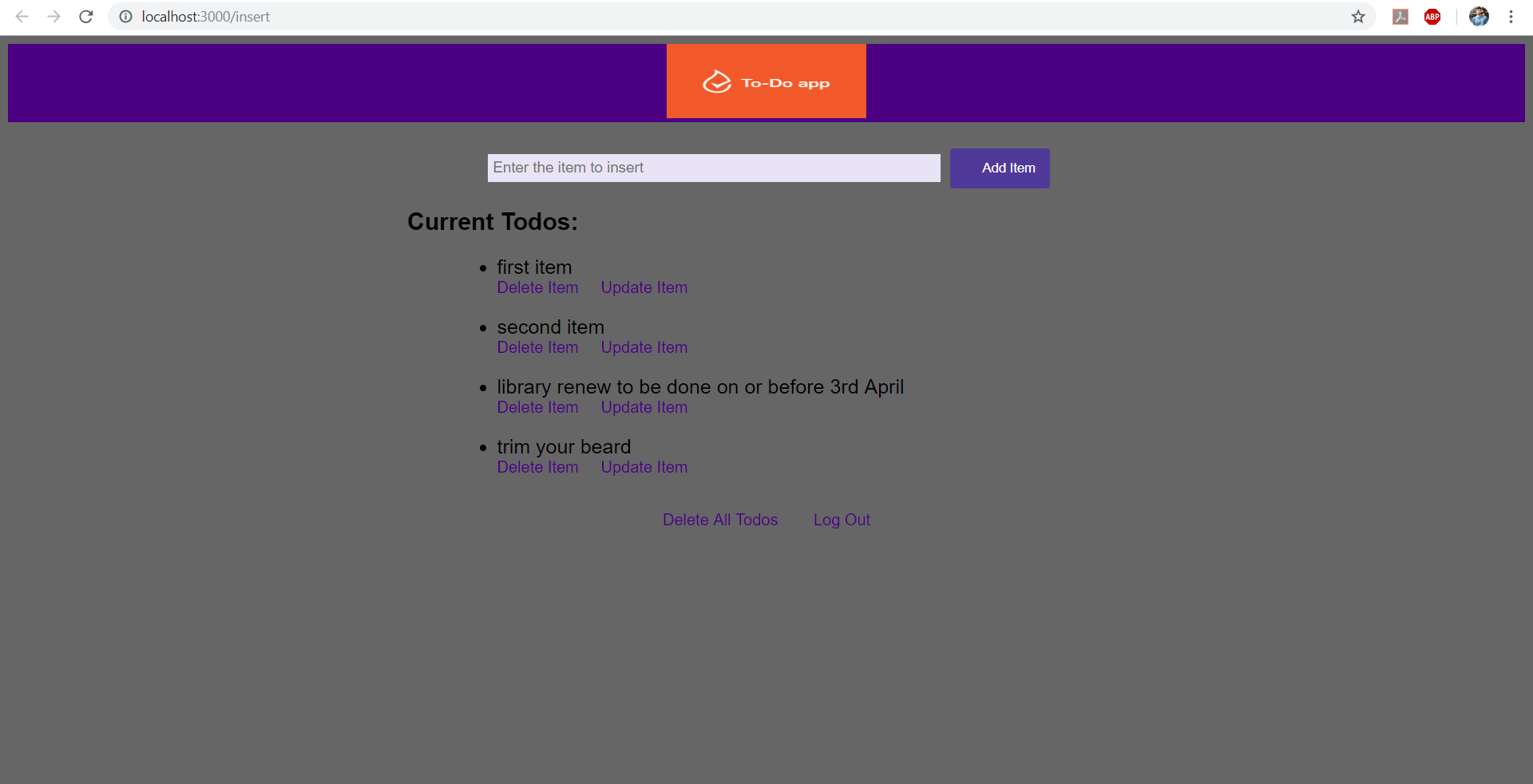The width and height of the screenshot is (1533, 784).
Task: Click Delete All Todos
Action: (719, 519)
